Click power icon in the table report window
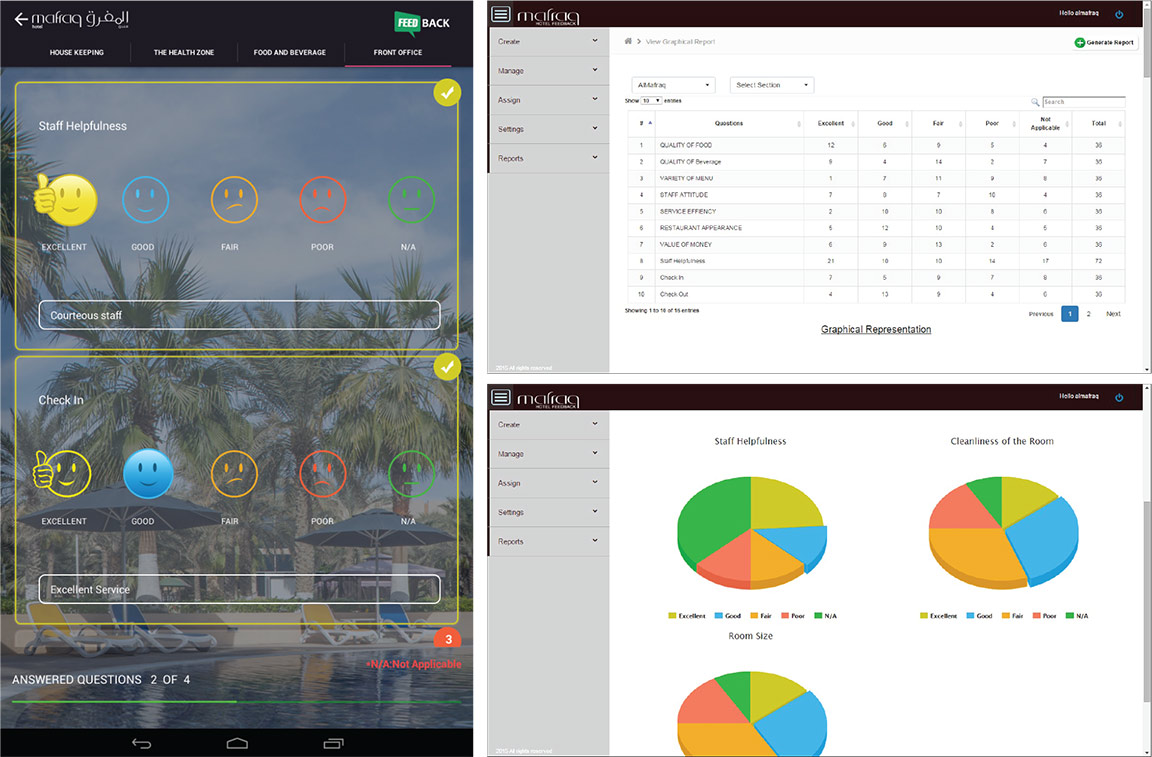1152x757 pixels. click(1119, 14)
